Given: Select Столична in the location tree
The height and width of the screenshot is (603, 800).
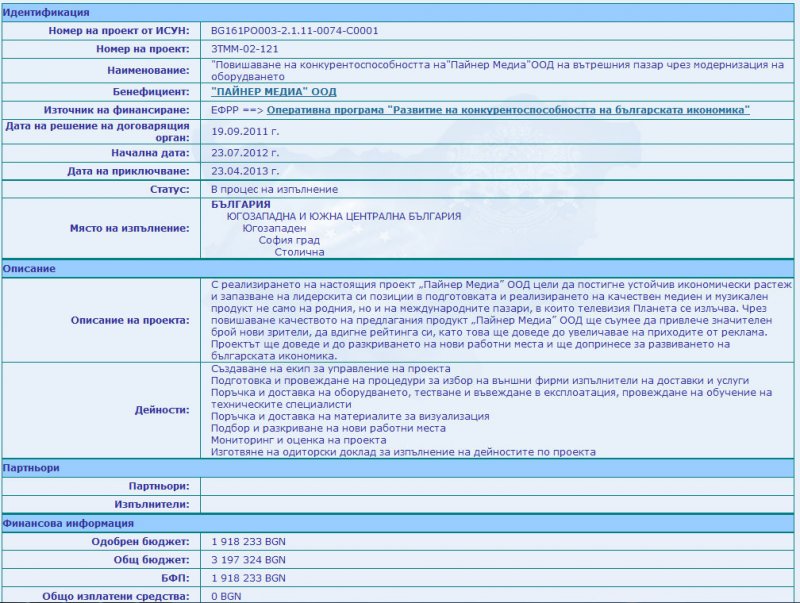Looking at the screenshot, I should coord(299,252).
